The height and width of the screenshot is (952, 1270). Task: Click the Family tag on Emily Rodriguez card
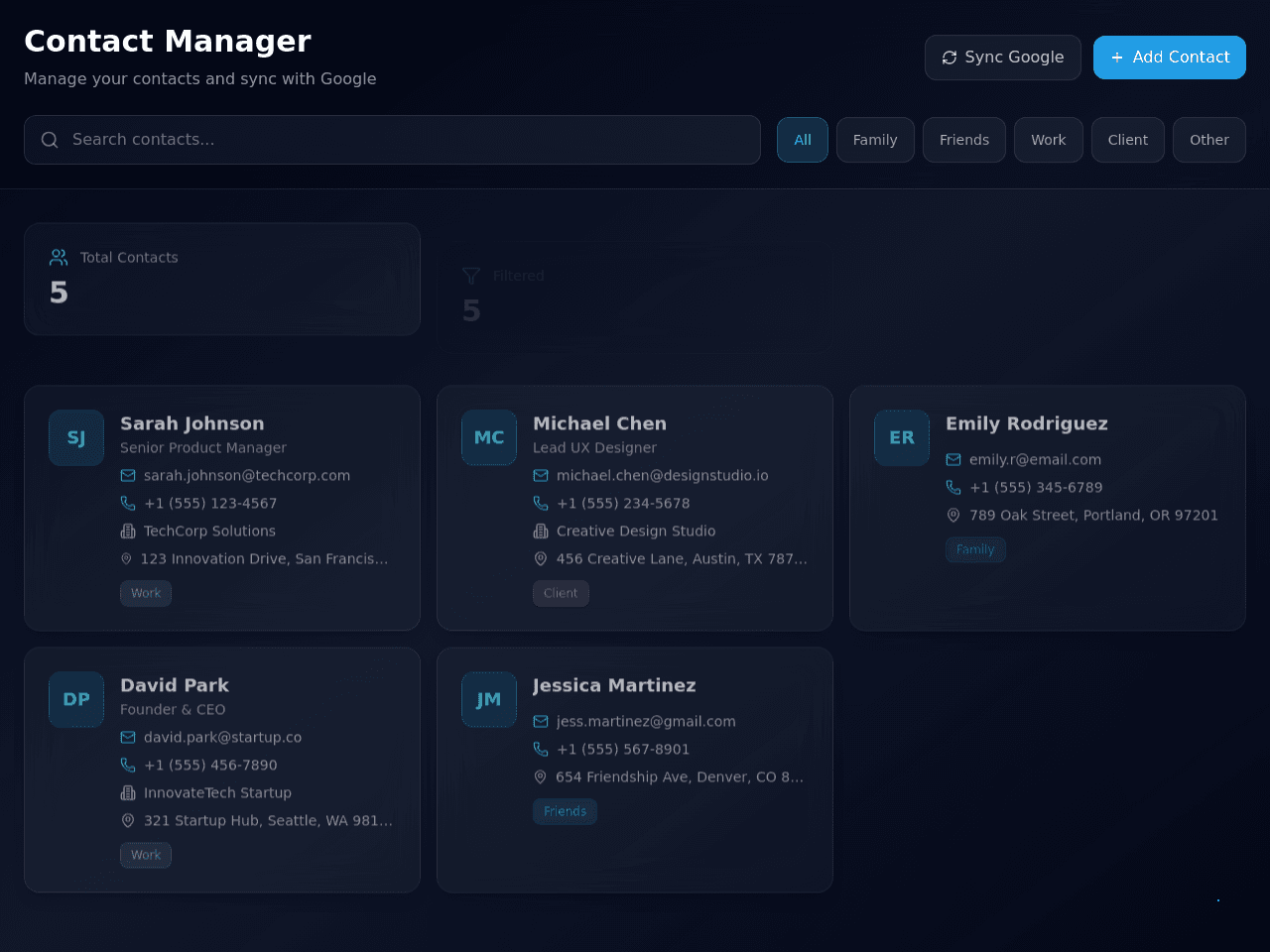coord(975,549)
